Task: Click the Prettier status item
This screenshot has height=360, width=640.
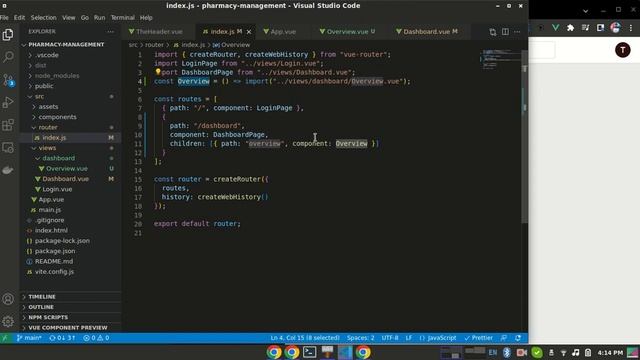Action: 478,338
